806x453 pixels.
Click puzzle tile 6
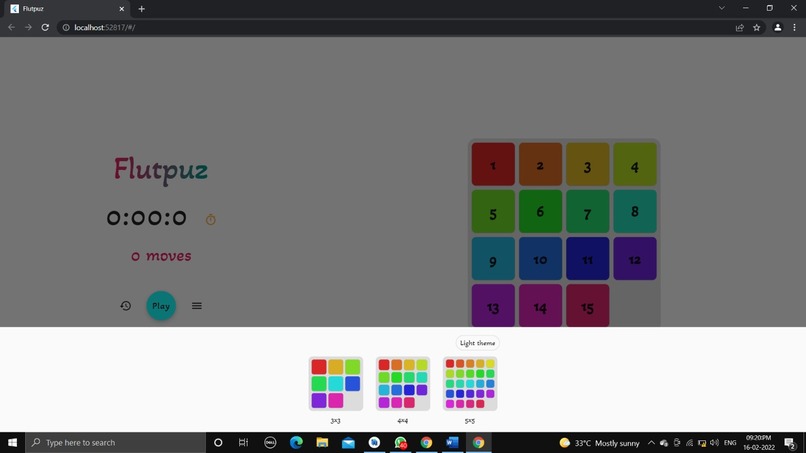click(x=540, y=211)
